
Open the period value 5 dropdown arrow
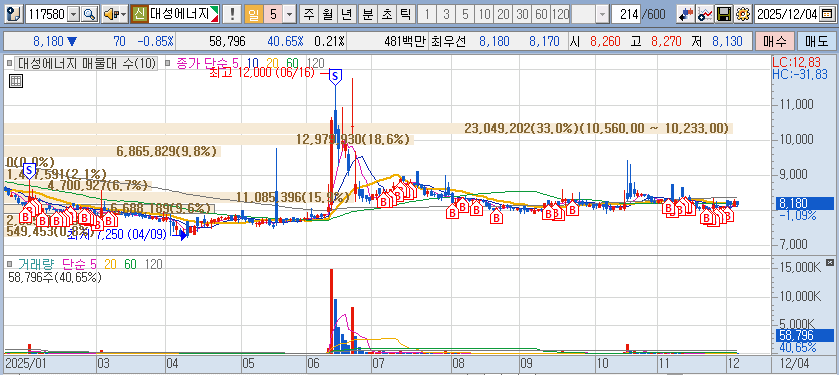[x=289, y=14]
